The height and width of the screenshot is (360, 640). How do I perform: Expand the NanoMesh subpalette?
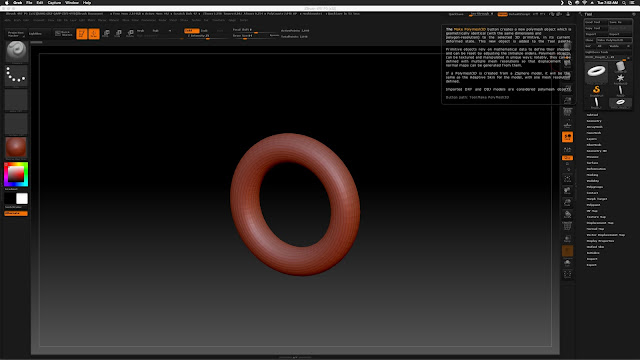pos(594,133)
